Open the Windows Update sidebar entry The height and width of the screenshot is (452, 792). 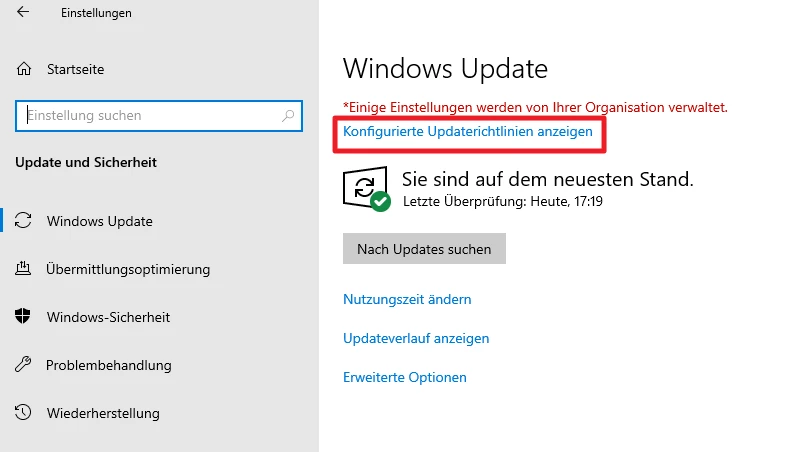[x=99, y=221]
